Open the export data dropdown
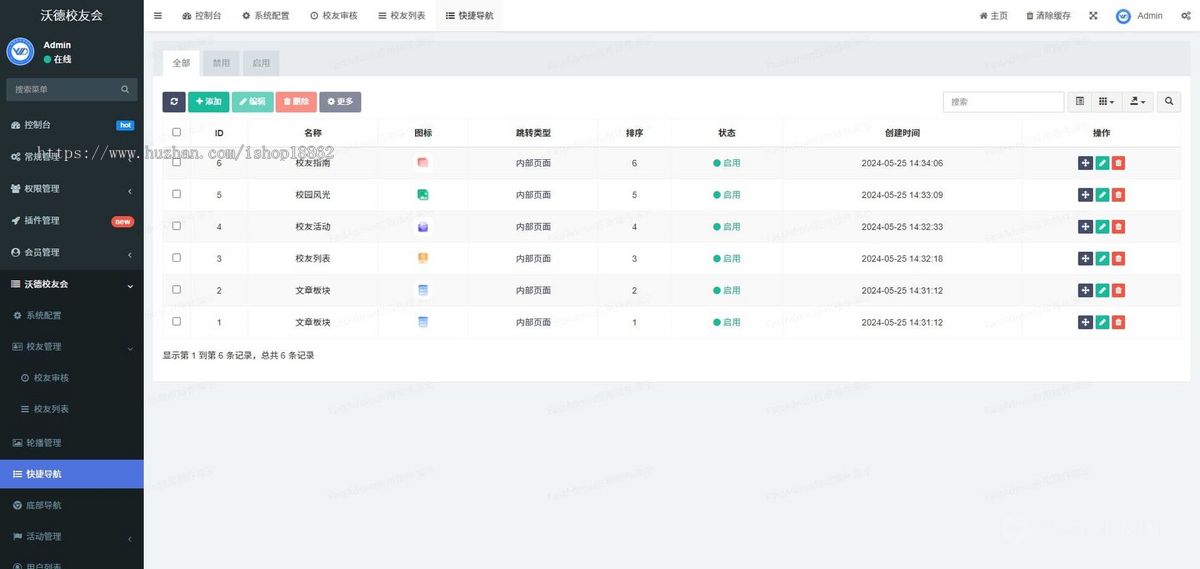 pyautogui.click(x=1138, y=102)
